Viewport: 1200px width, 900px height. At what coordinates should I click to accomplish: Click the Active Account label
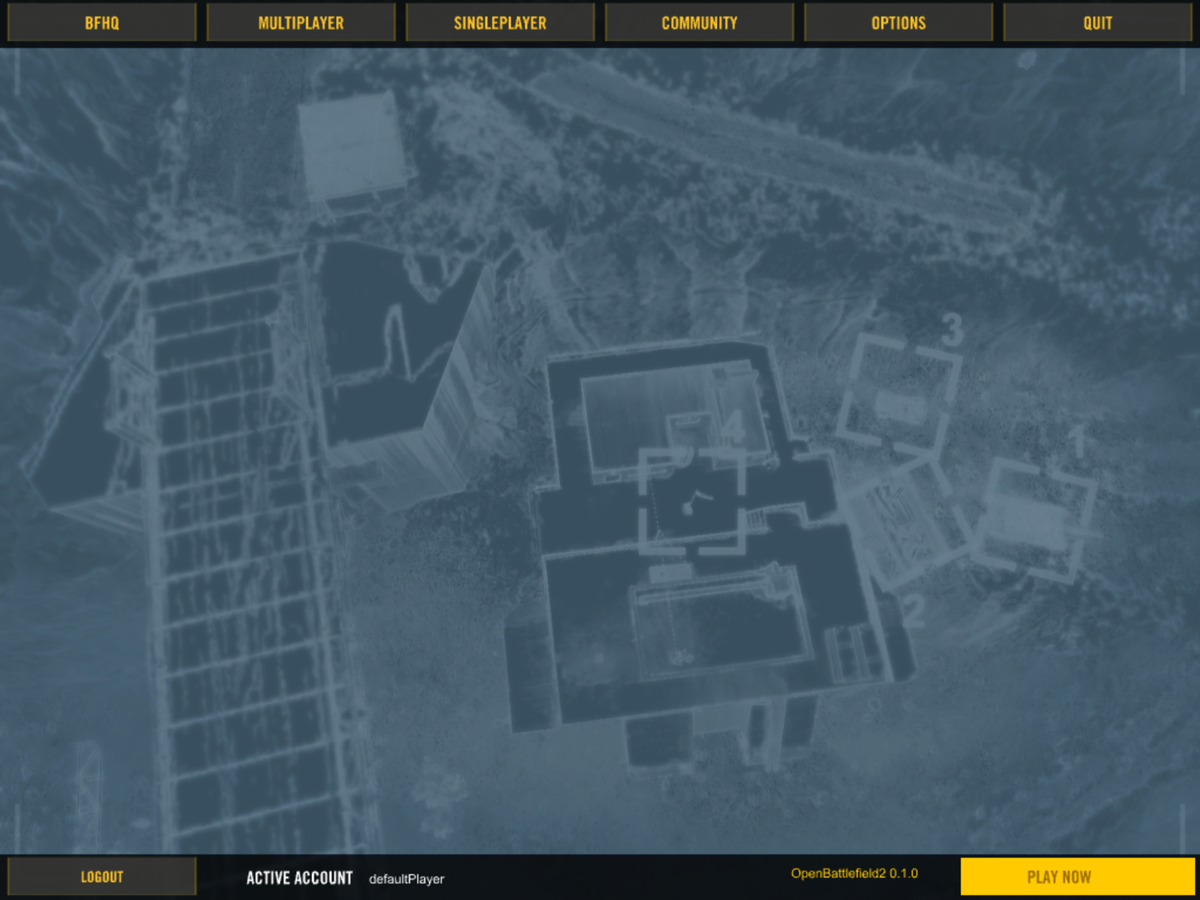(299, 878)
